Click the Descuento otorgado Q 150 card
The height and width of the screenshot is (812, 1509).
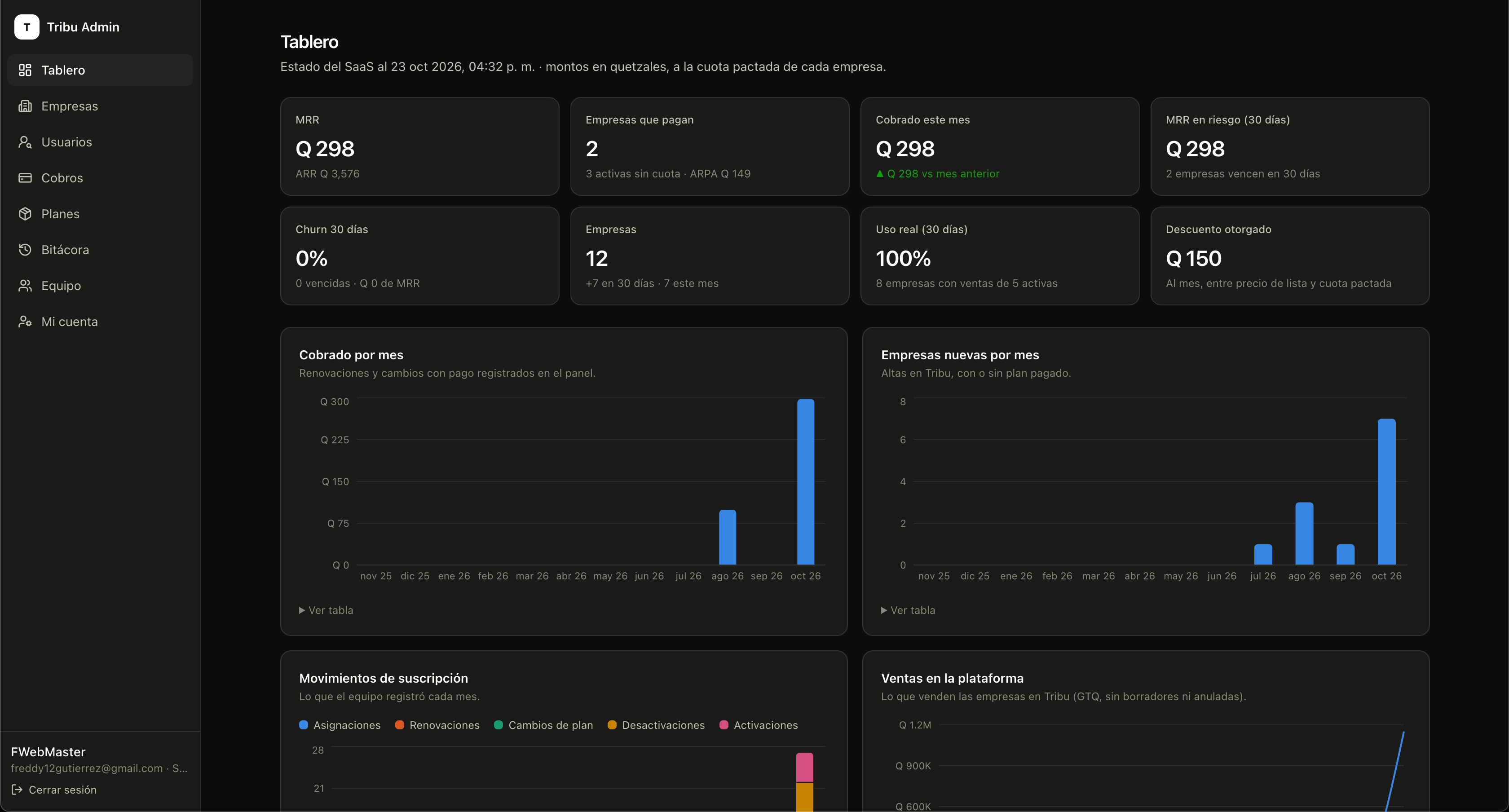point(1290,256)
